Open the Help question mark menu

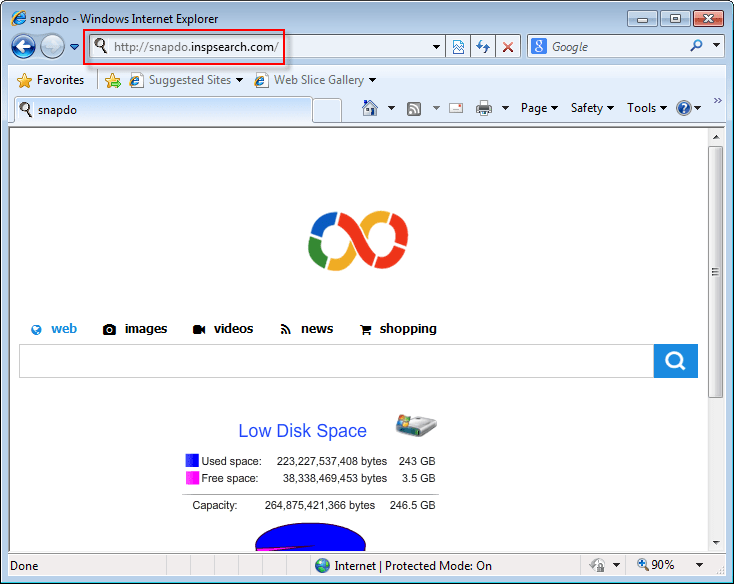point(689,108)
